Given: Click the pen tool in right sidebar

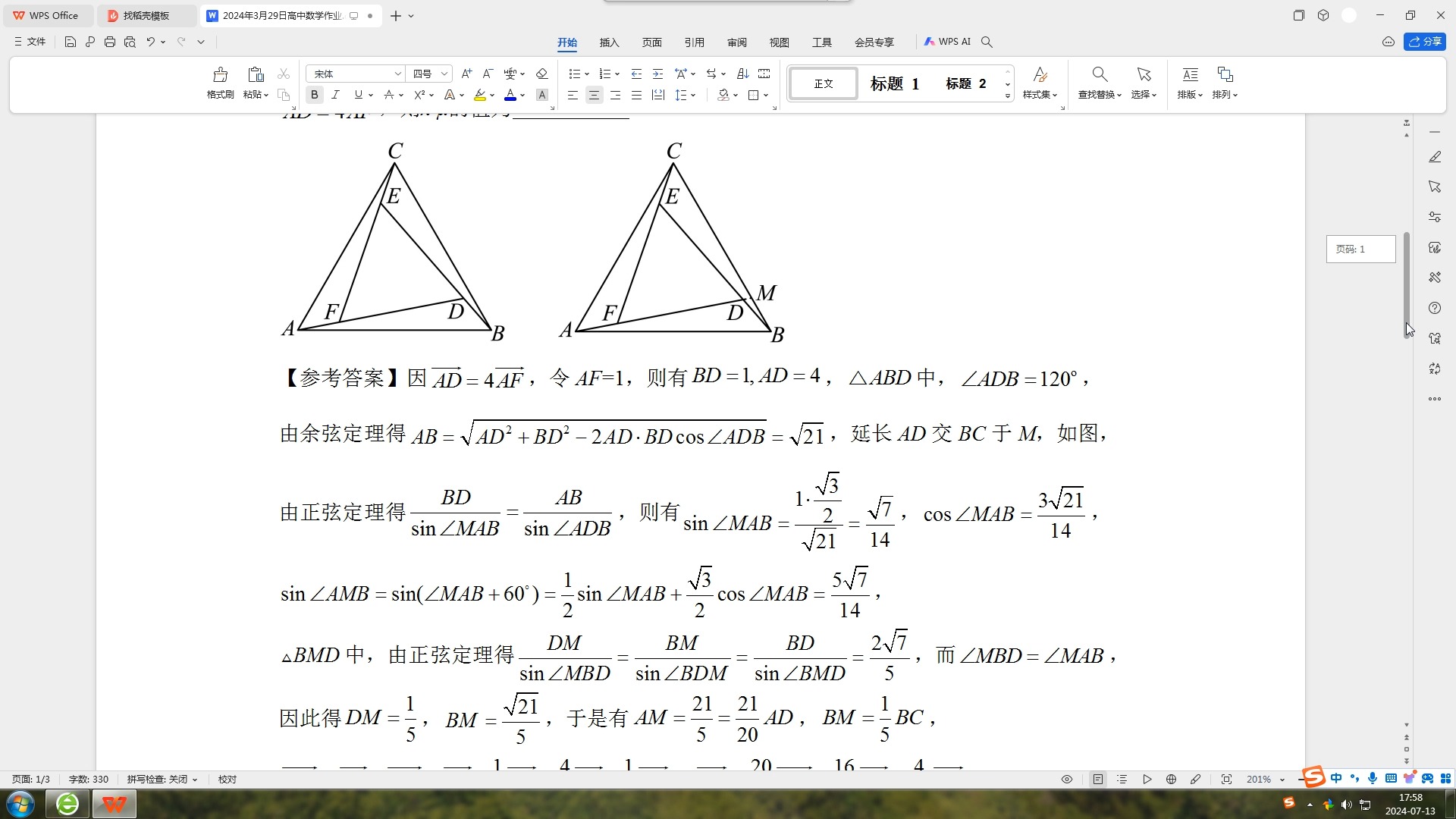Looking at the screenshot, I should pyautogui.click(x=1435, y=157).
